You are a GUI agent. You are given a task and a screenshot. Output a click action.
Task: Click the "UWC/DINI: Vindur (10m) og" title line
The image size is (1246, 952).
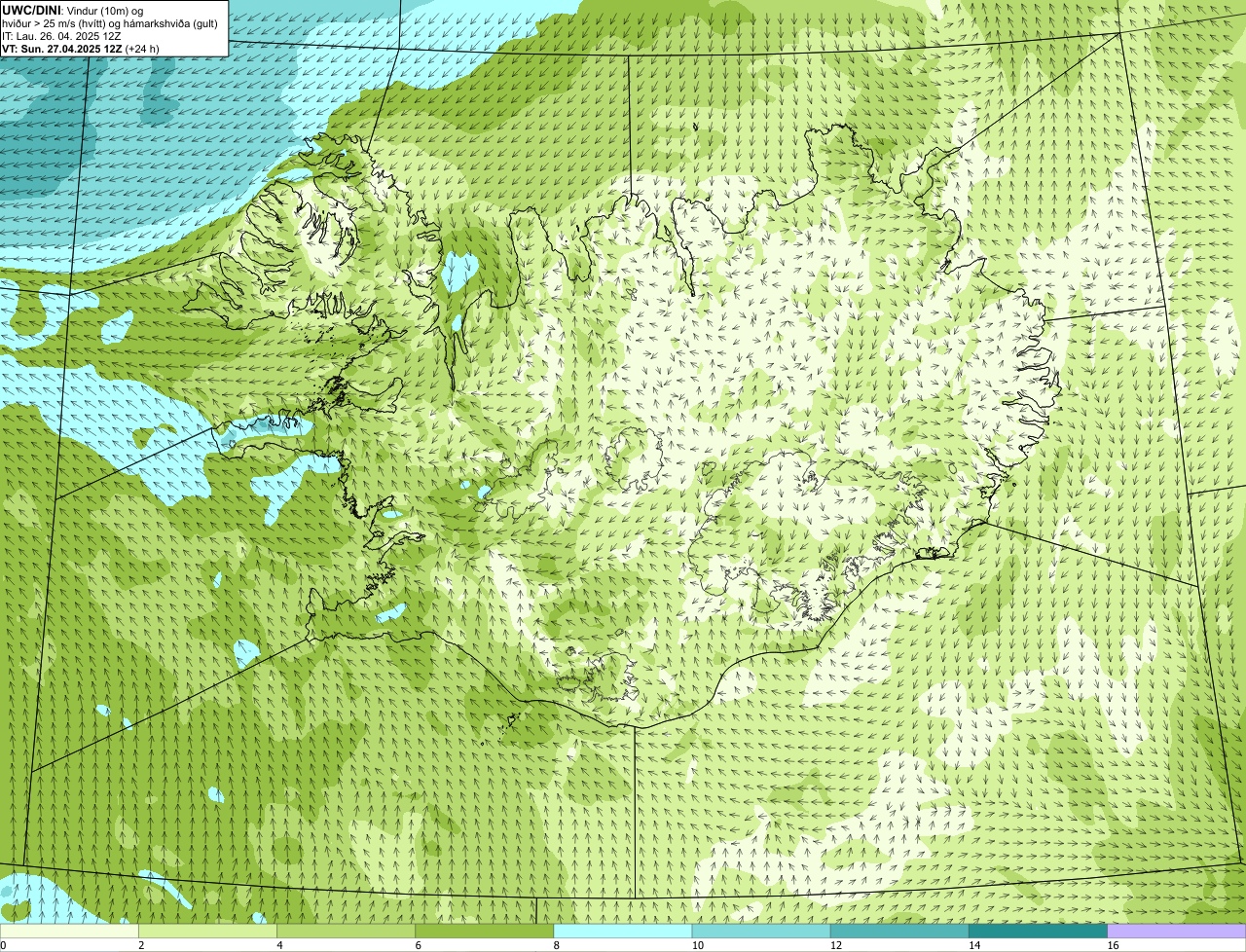pos(73,10)
